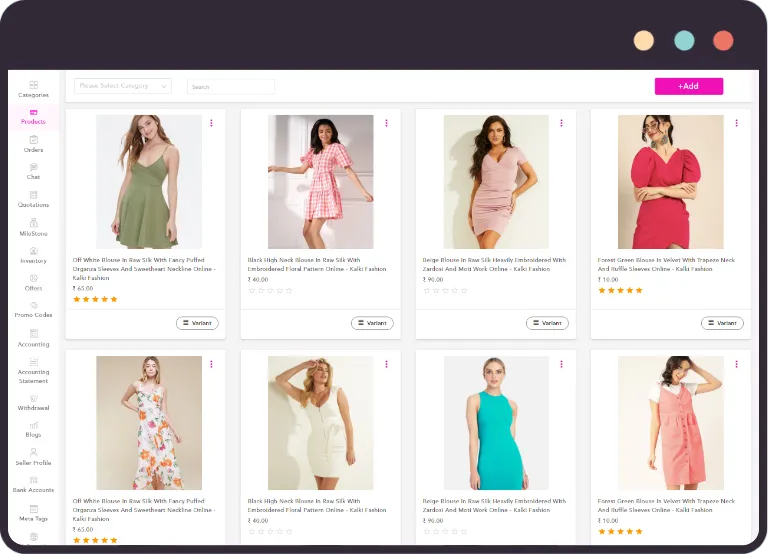Open the Chat section icon
The width and height of the screenshot is (768, 554).
(x=33, y=168)
